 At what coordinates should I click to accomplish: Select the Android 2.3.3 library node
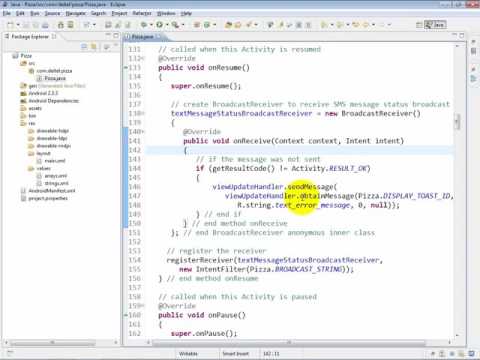point(39,93)
